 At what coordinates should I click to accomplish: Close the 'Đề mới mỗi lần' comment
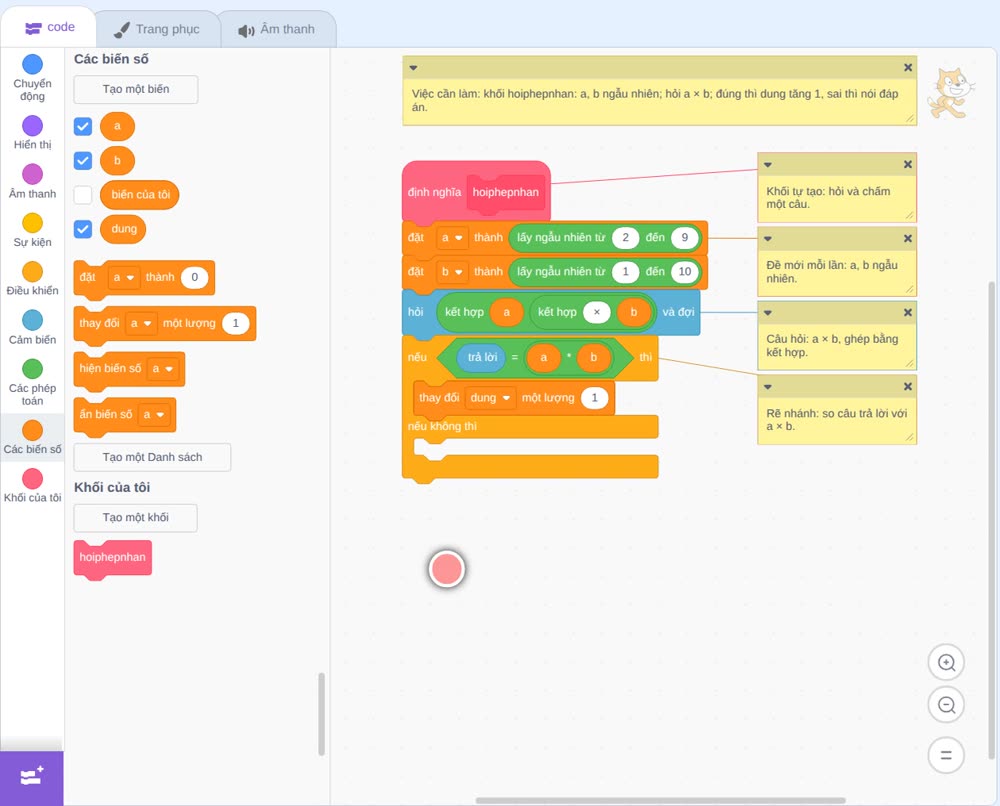click(x=908, y=238)
